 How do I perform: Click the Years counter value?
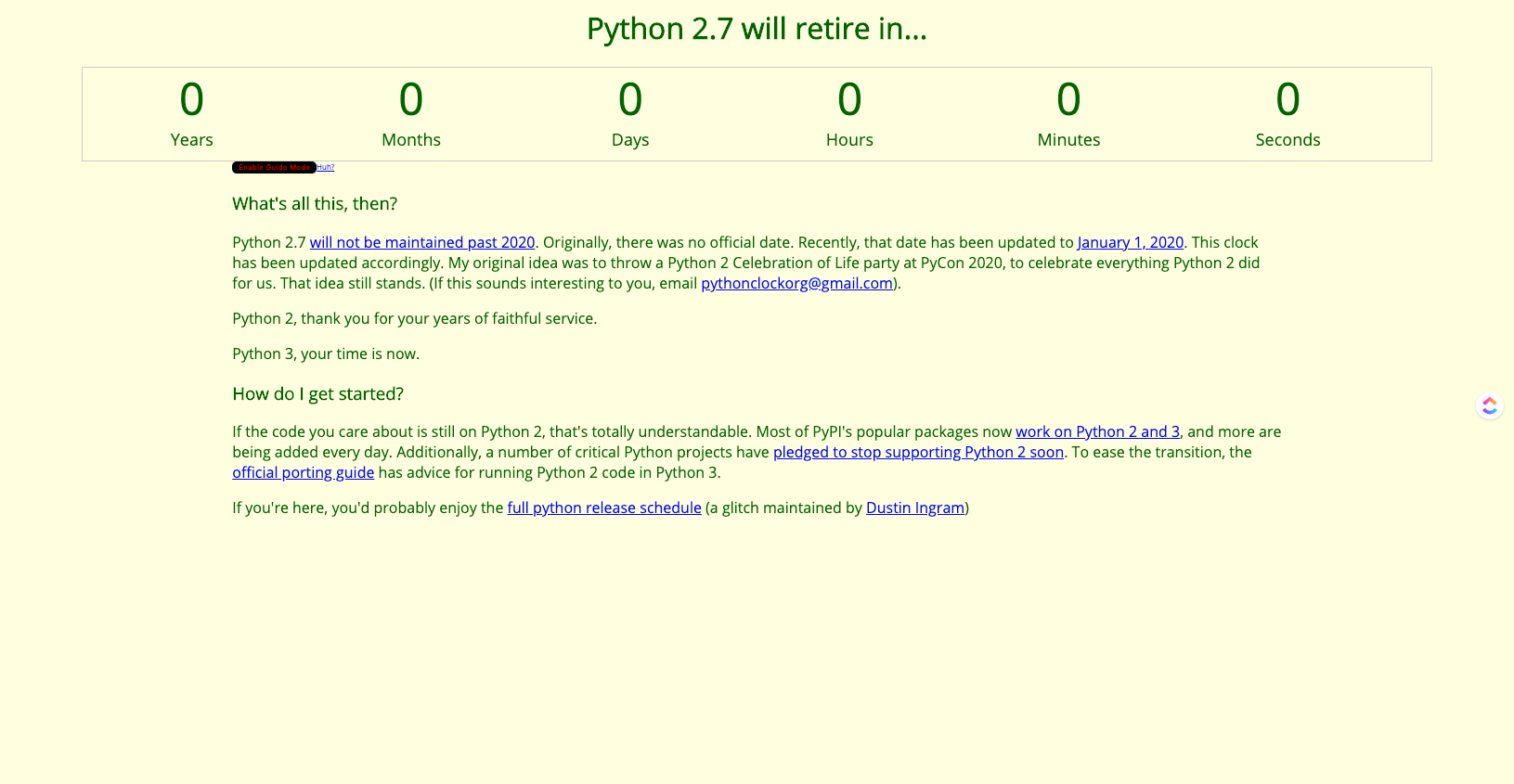pos(192,99)
